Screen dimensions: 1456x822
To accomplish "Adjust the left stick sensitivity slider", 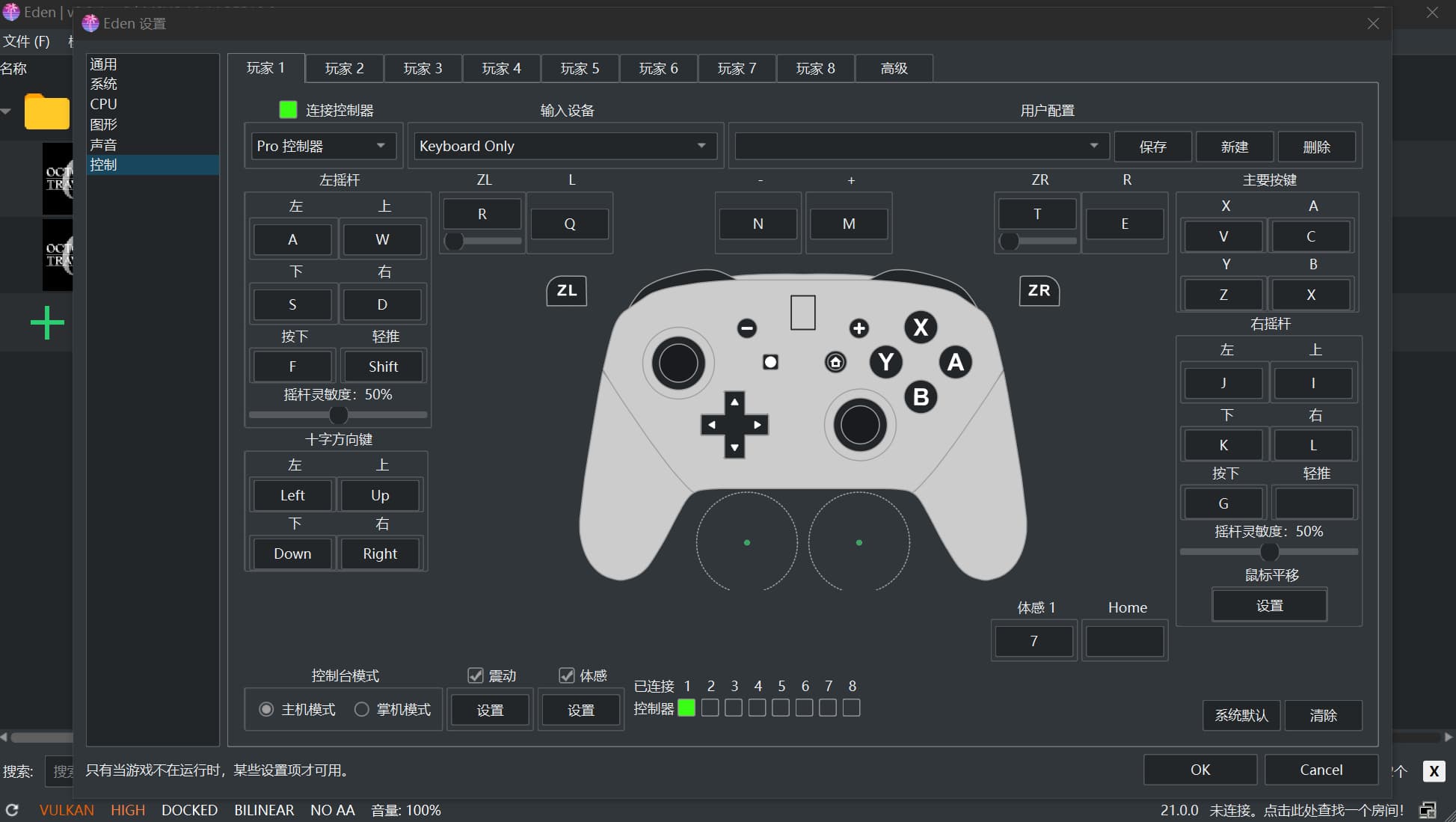I will coord(338,414).
